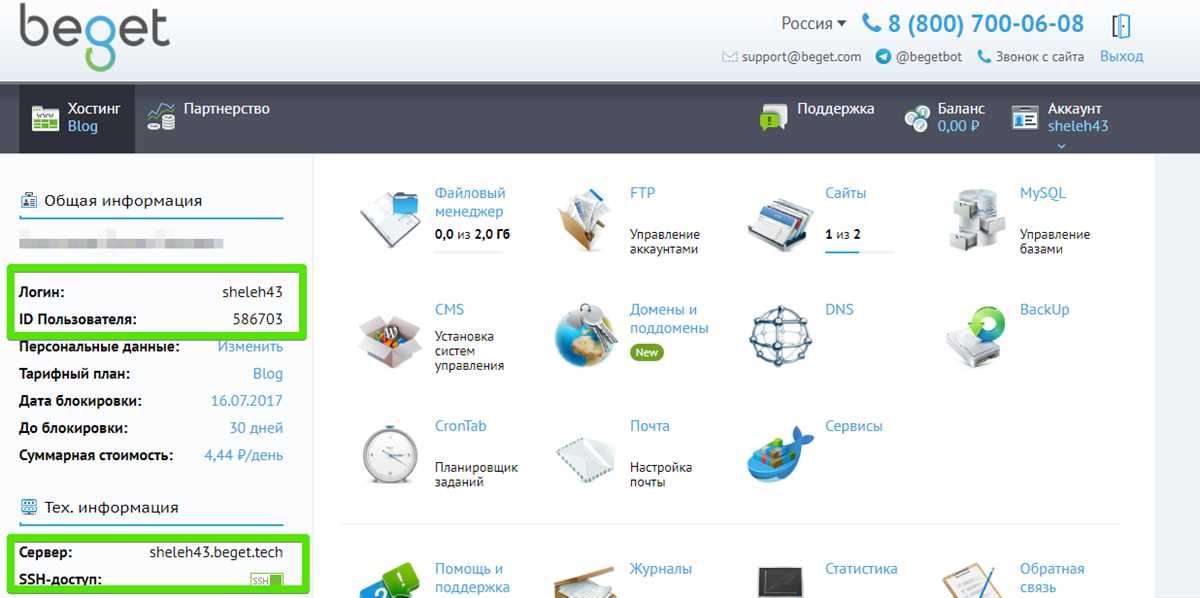Open the Help and support icon
Screen dimensions: 1200x598
pos(391,580)
